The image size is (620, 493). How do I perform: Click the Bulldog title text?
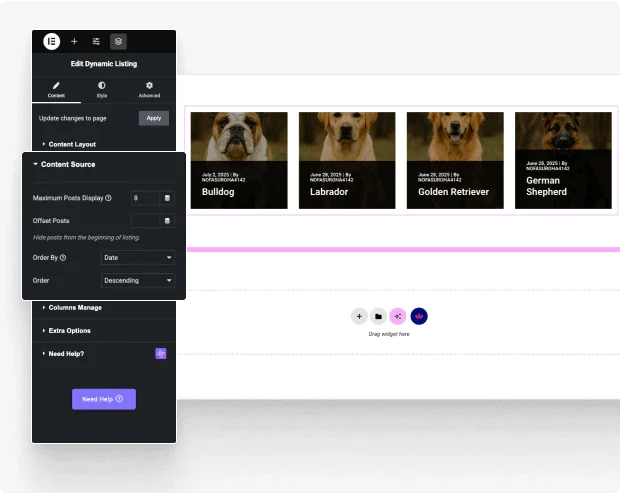(x=218, y=192)
